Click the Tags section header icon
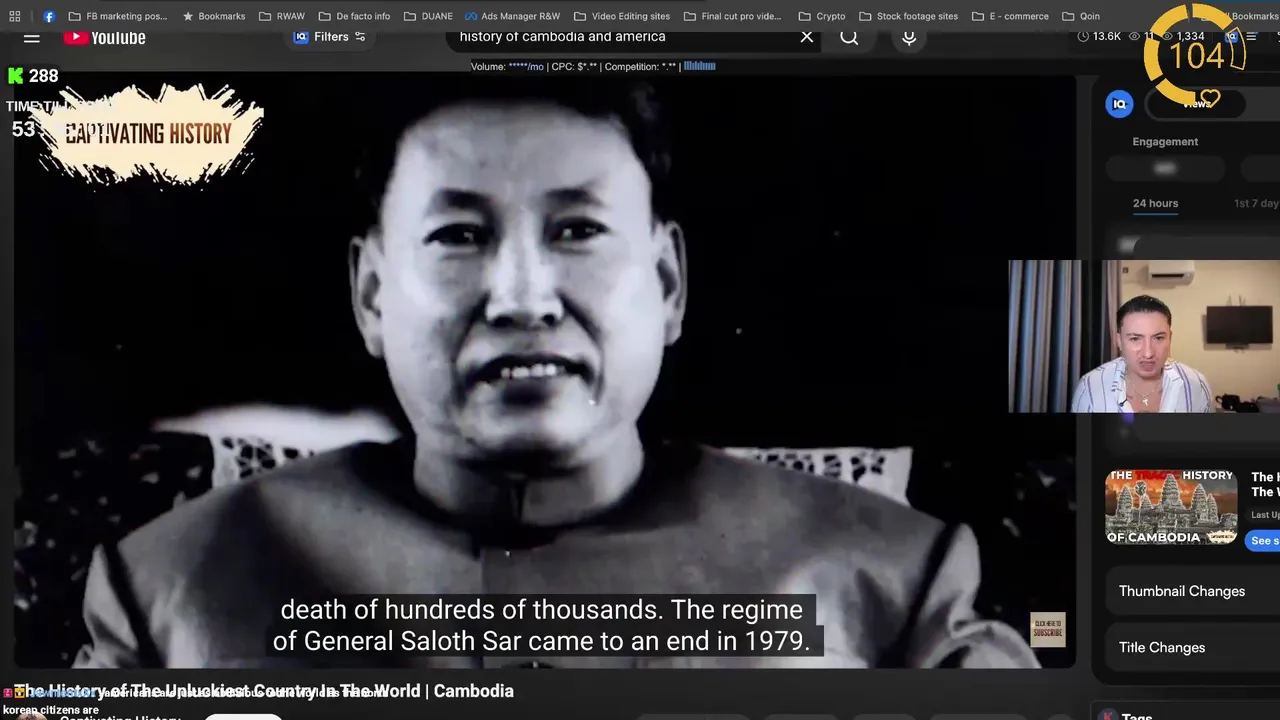1280x720 pixels. pyautogui.click(x=1108, y=716)
